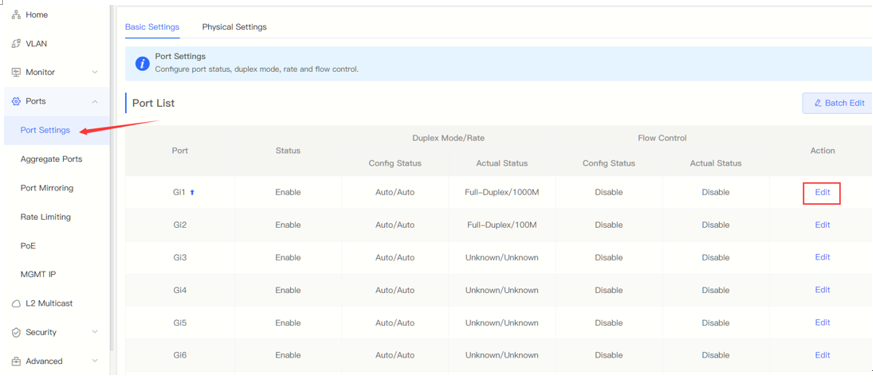Edit the Gi4 port settings
873x382 pixels.
pyautogui.click(x=822, y=290)
